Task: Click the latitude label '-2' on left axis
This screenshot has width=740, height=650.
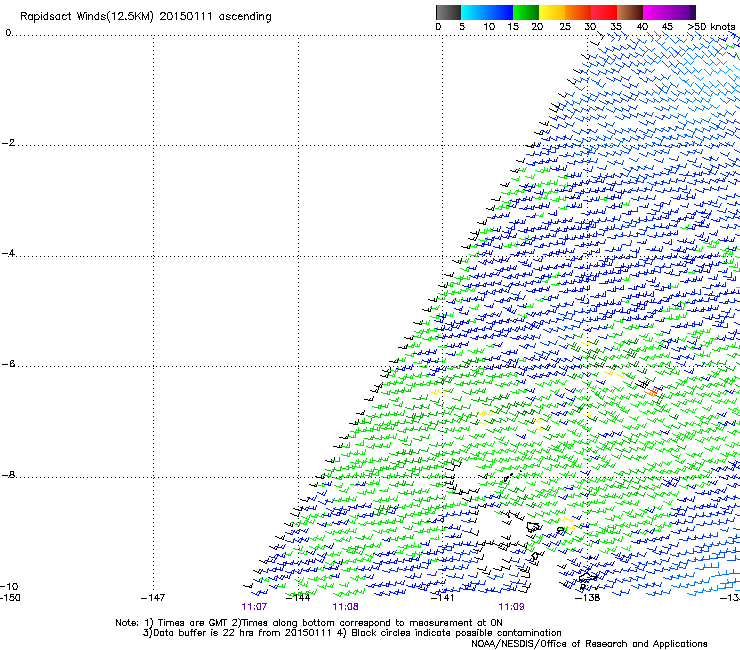Action: click(x=8, y=143)
